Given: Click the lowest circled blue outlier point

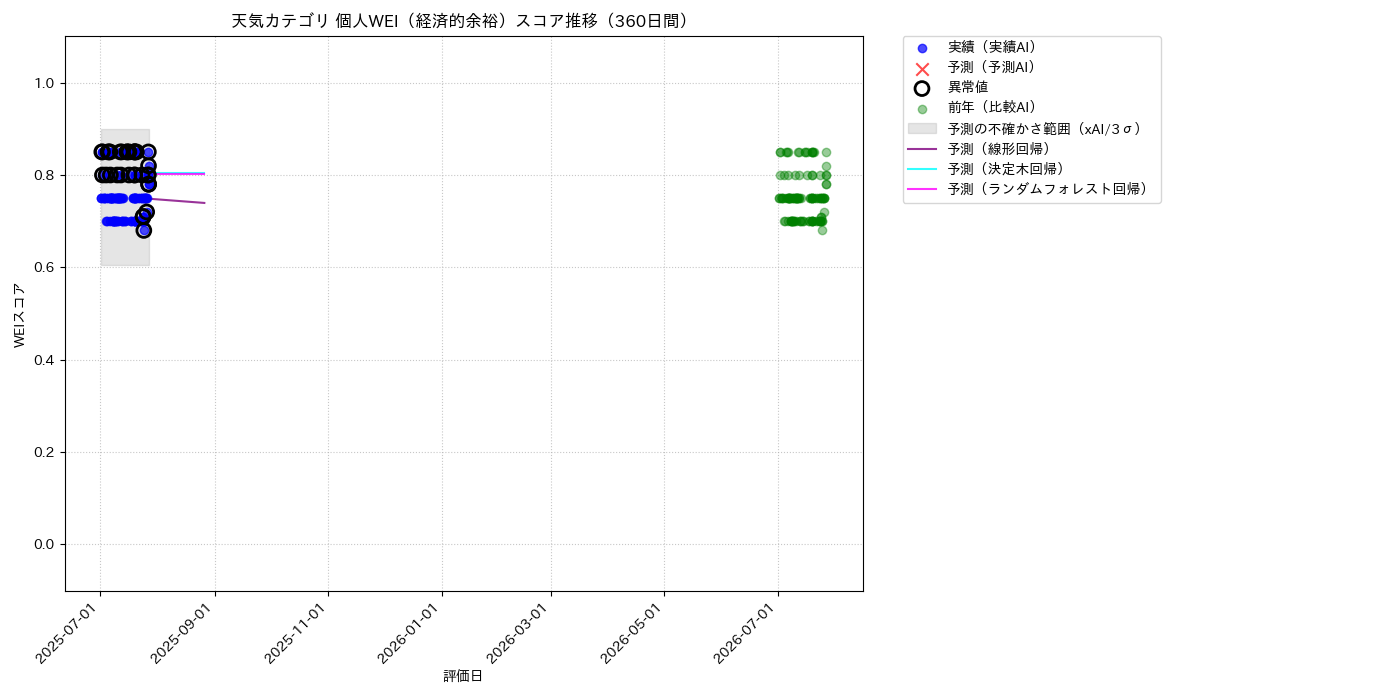Looking at the screenshot, I should (x=144, y=230).
